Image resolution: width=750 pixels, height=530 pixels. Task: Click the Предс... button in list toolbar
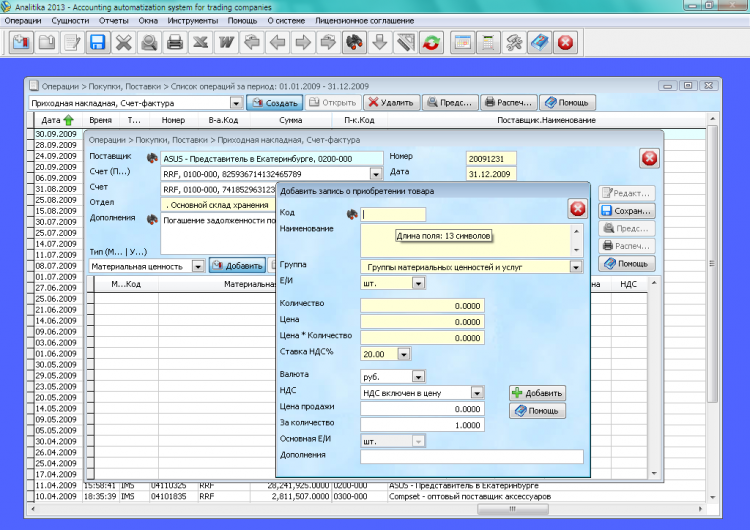point(450,103)
